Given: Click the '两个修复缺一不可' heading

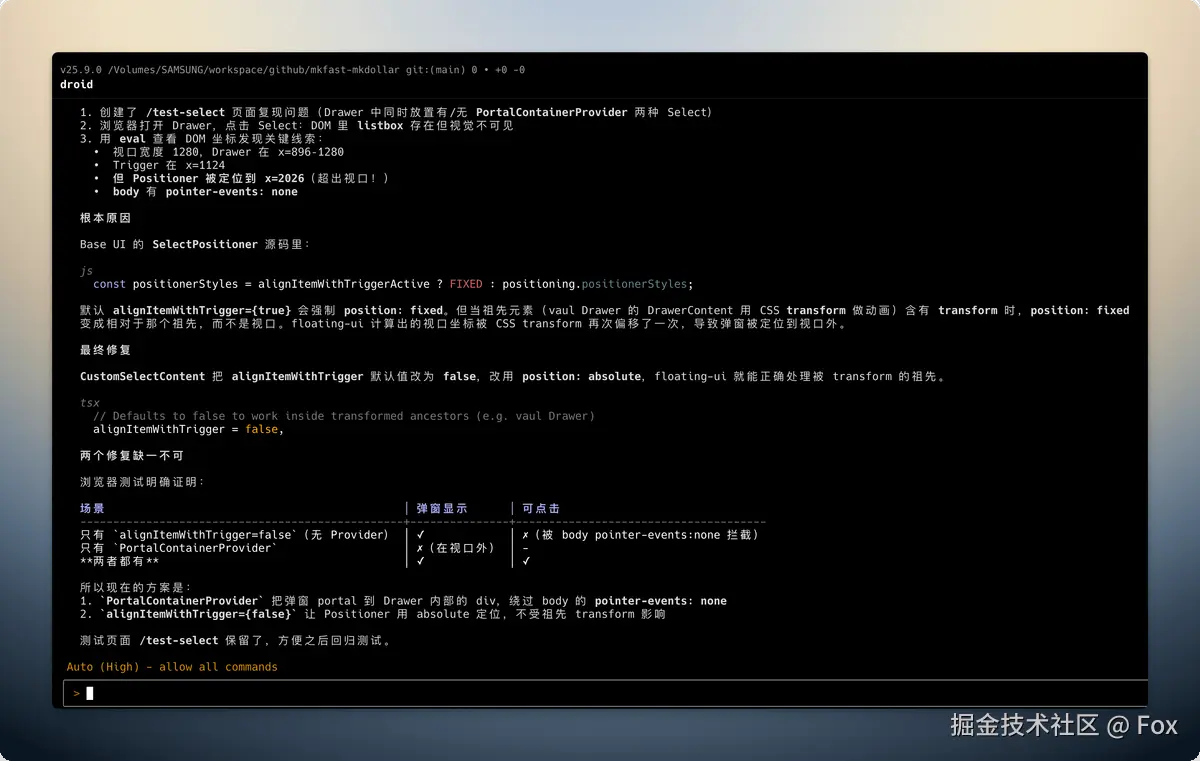Looking at the screenshot, I should 132,455.
